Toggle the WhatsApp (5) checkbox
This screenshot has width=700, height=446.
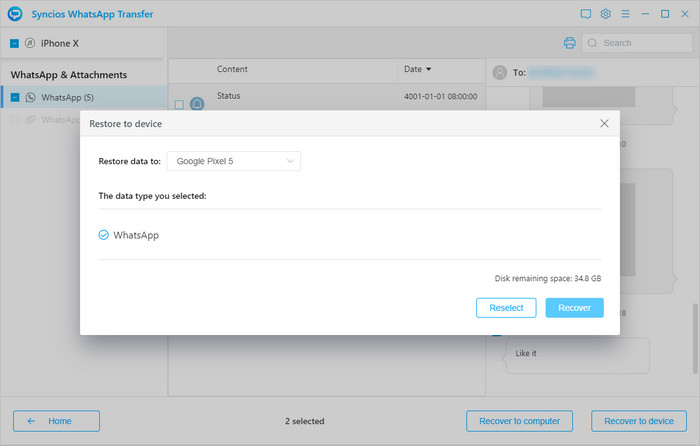(15, 97)
